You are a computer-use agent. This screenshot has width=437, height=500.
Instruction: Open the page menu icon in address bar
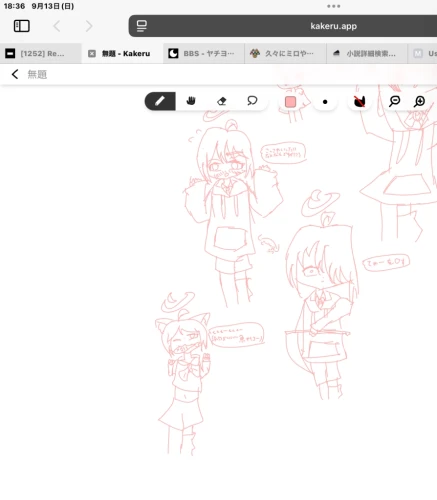[x=142, y=26]
